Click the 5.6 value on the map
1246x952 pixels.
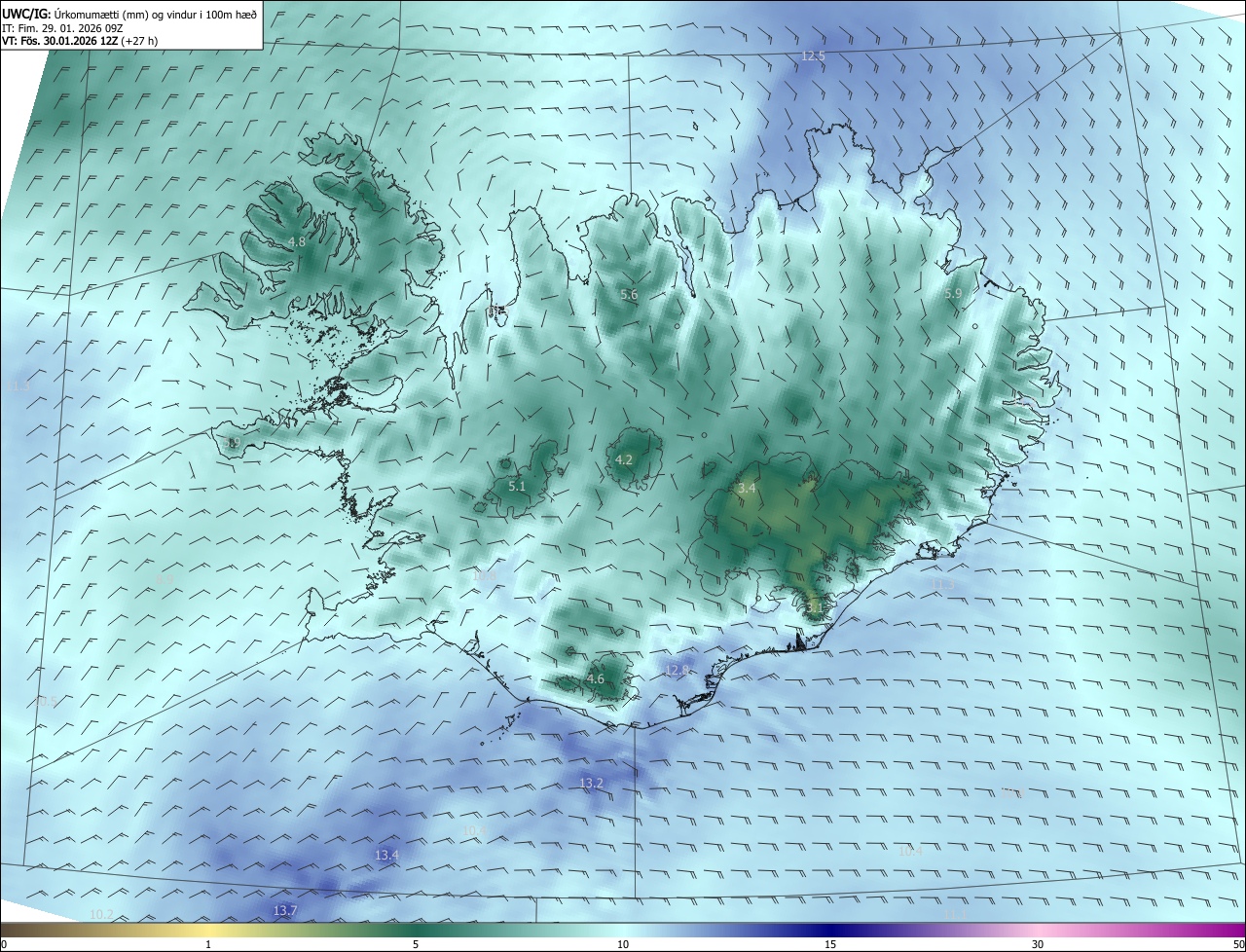coord(629,294)
